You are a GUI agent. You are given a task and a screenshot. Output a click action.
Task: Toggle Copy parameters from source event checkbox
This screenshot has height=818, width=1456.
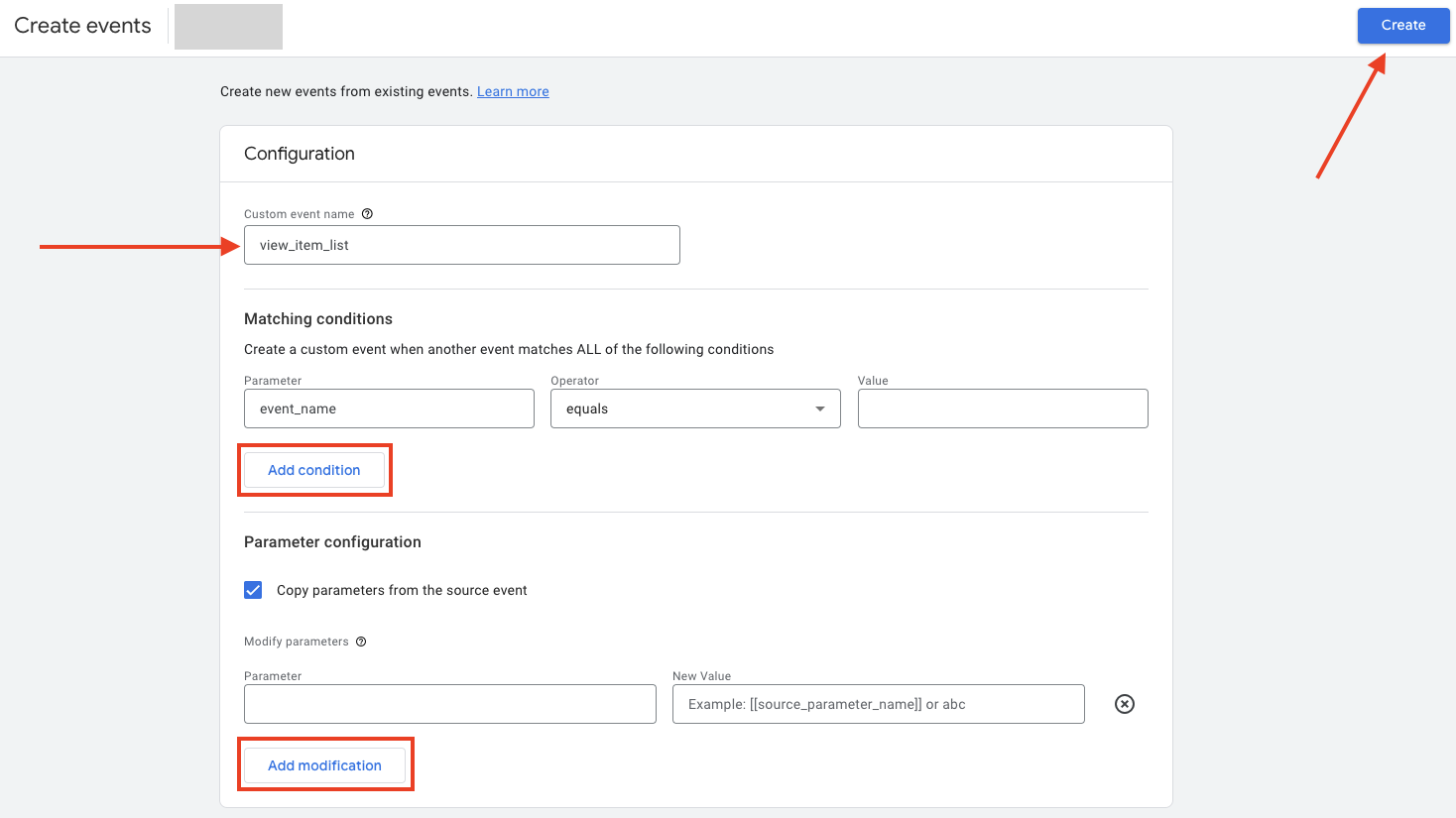[x=254, y=590]
